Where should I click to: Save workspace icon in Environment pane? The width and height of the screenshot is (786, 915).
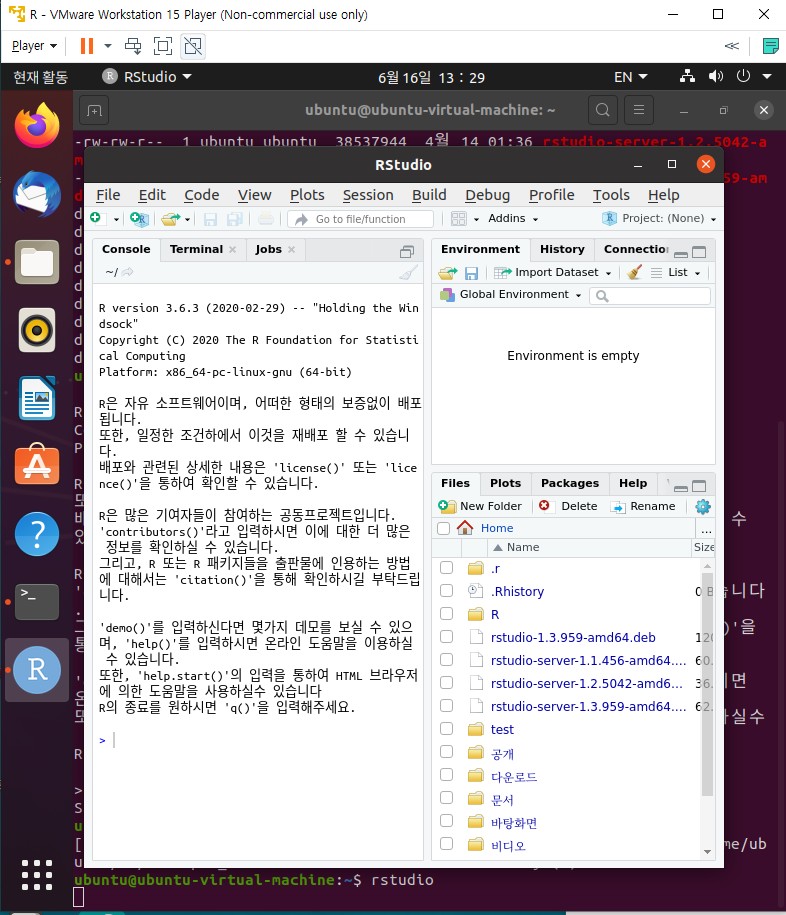coord(471,273)
